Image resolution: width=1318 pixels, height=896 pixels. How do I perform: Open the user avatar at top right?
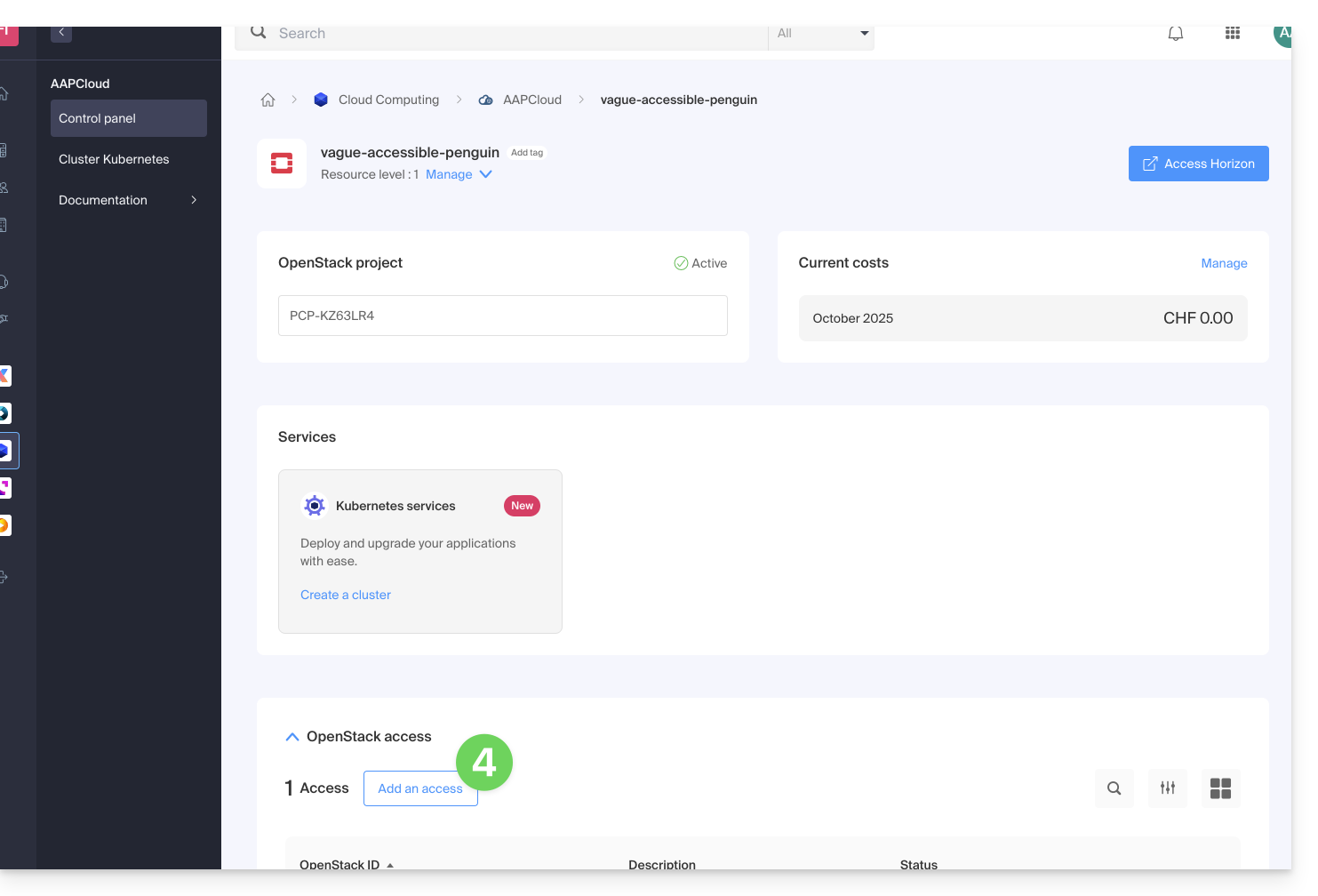1282,34
